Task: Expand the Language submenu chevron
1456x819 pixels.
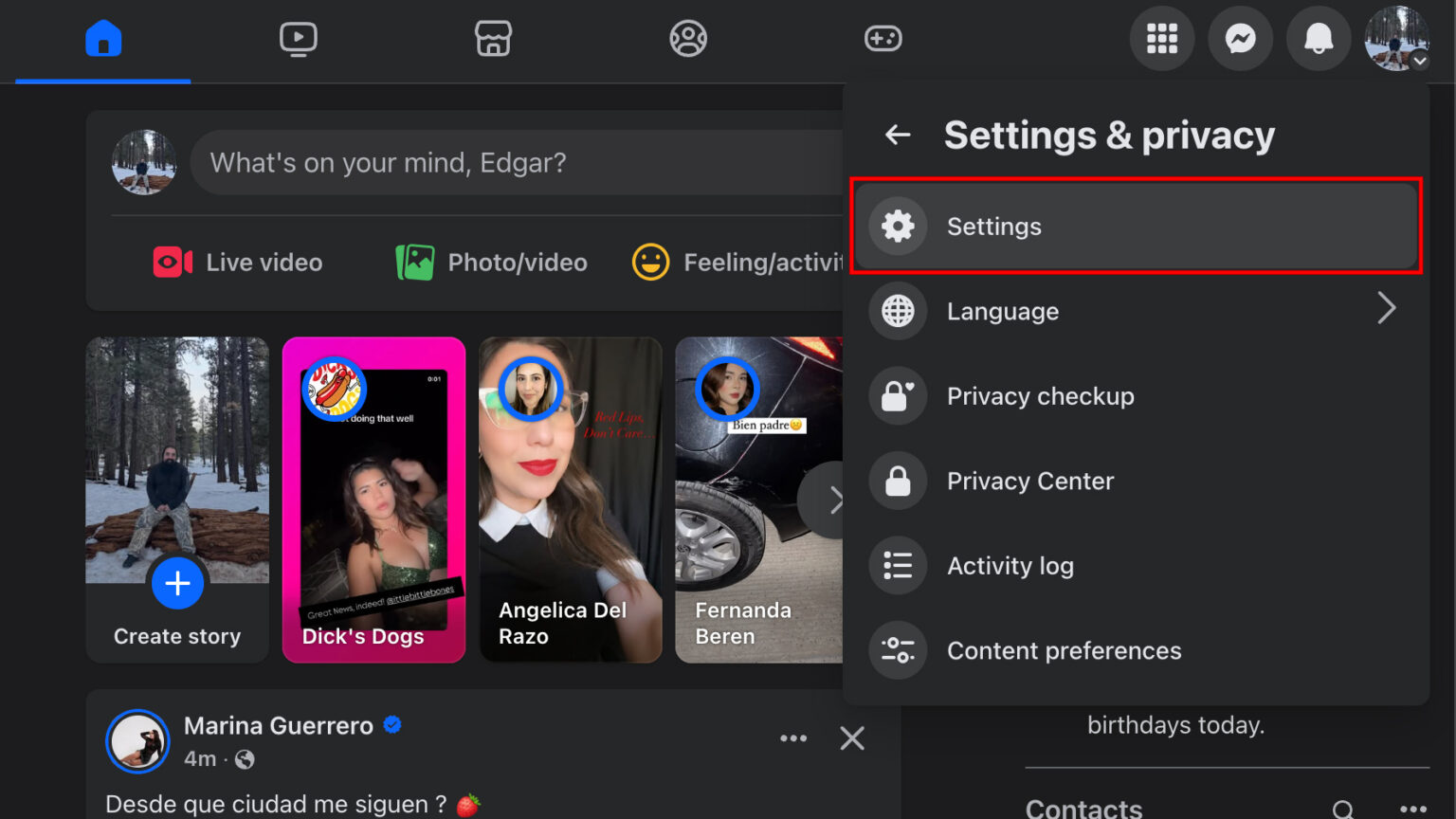Action: [1387, 309]
